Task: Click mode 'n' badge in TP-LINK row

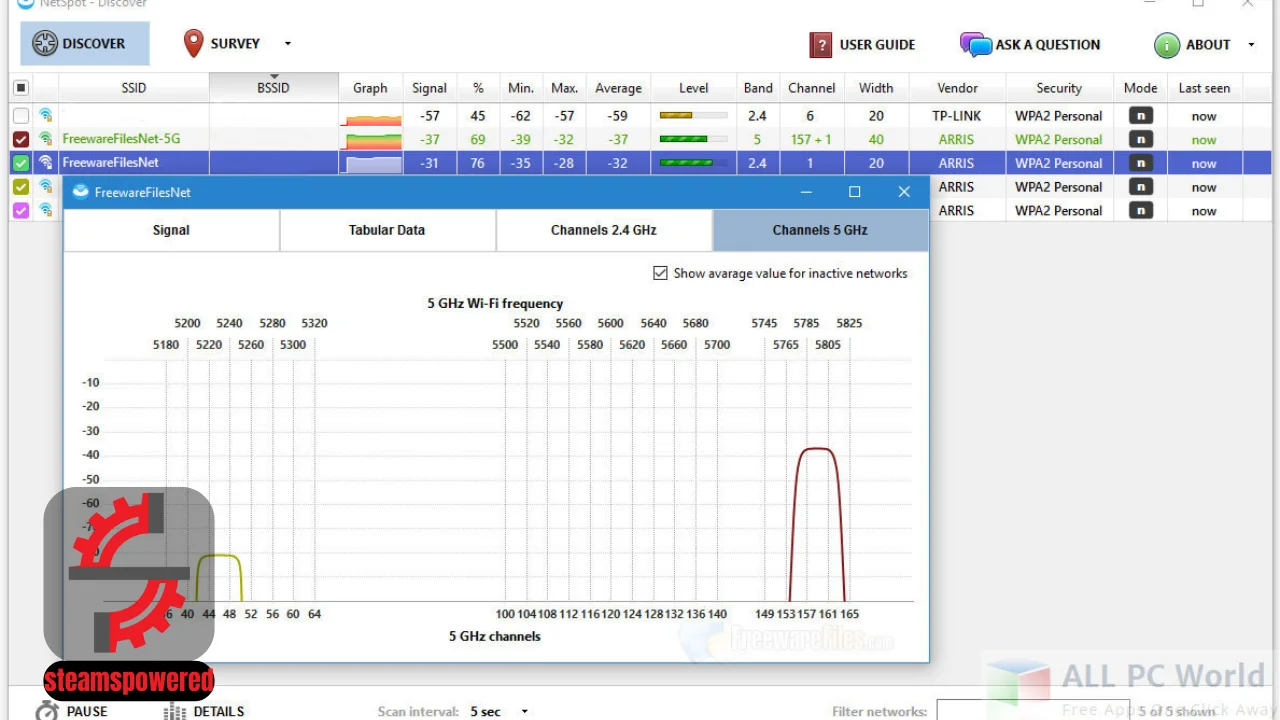Action: (1140, 115)
